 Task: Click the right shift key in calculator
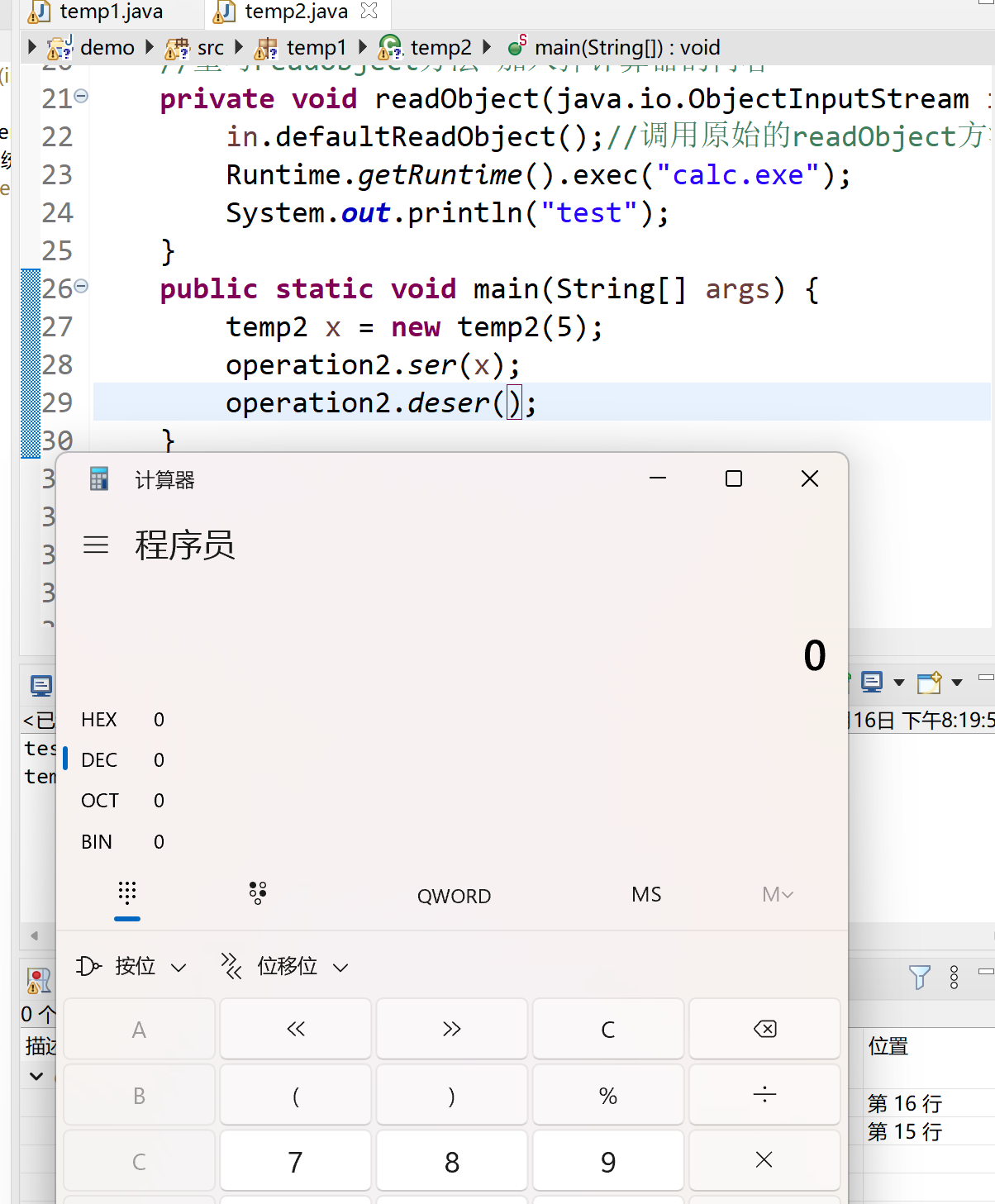452,1029
